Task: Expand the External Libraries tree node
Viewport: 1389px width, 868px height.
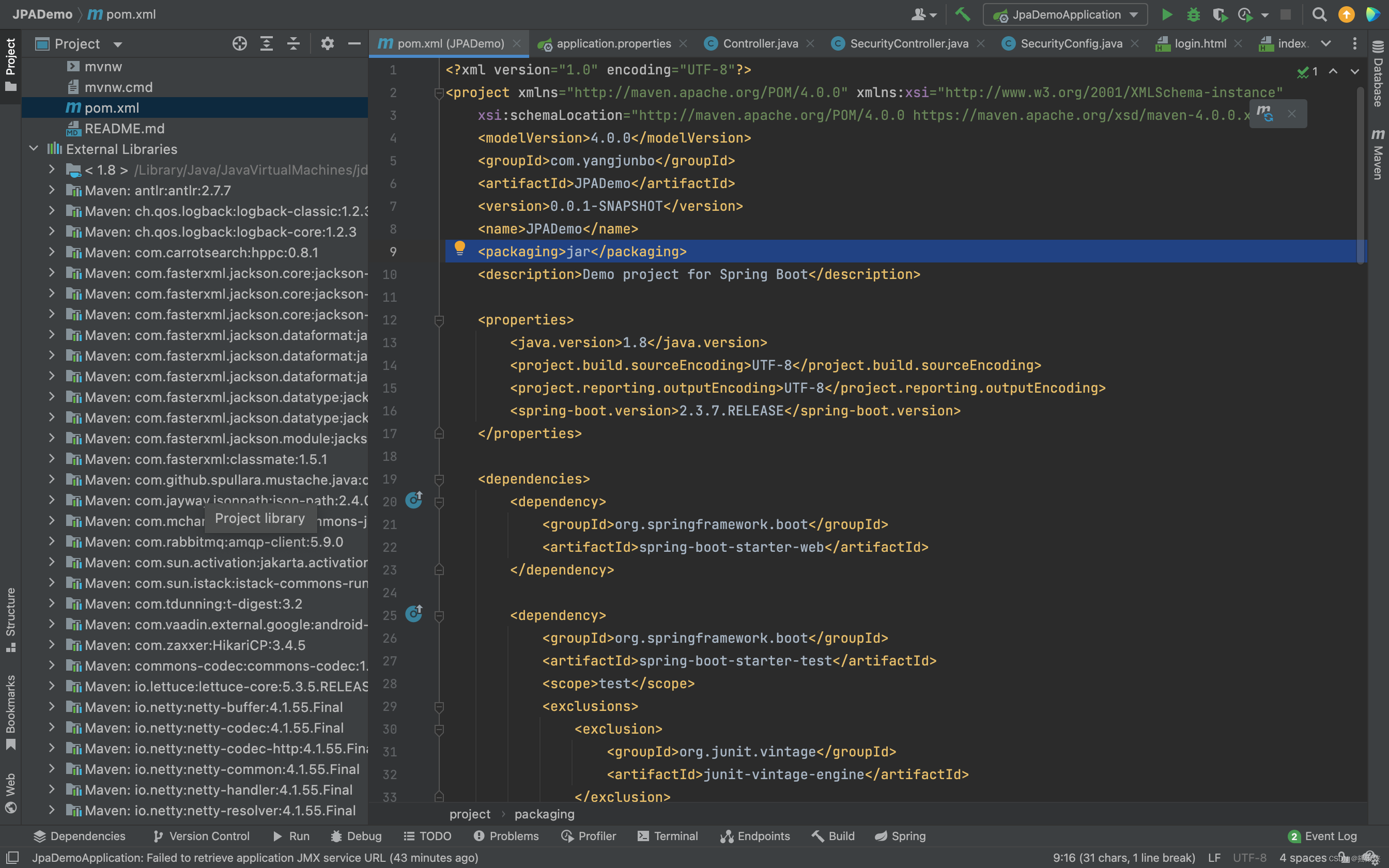Action: pos(34,148)
